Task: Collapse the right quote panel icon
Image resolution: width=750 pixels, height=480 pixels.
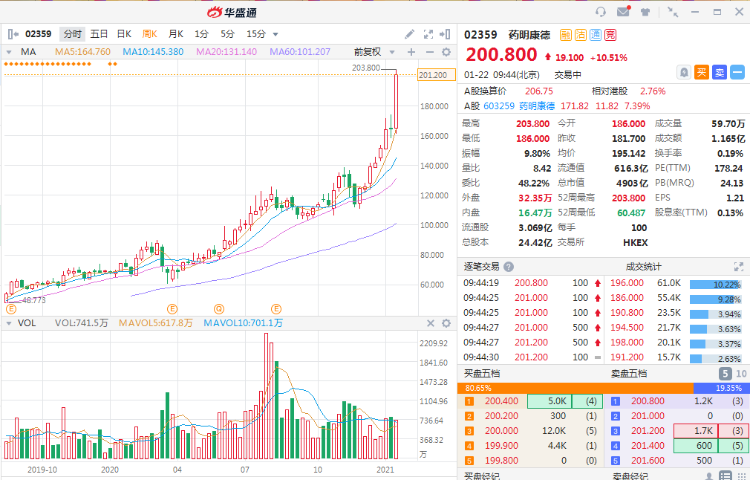Action: [x=445, y=34]
